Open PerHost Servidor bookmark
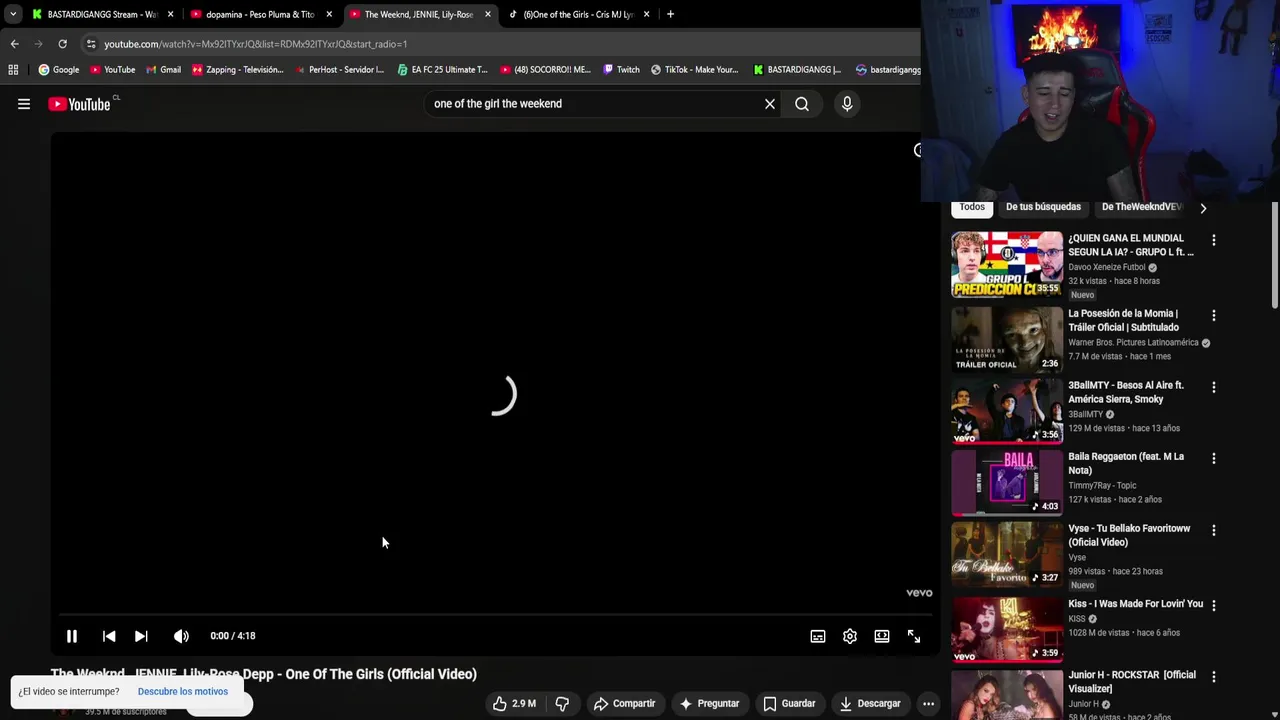The image size is (1280, 720). pyautogui.click(x=339, y=70)
